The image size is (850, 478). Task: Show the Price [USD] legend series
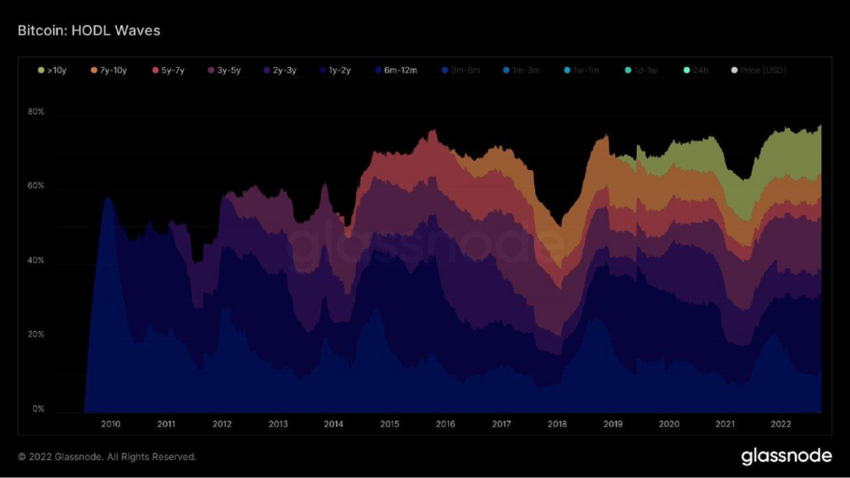coord(762,71)
